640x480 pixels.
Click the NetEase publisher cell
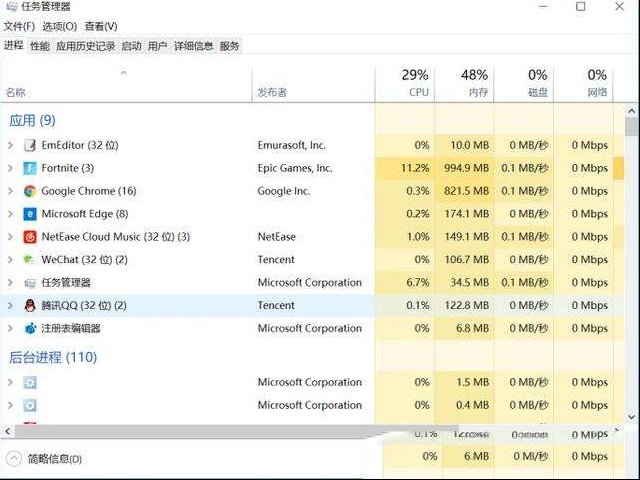[x=277, y=237]
